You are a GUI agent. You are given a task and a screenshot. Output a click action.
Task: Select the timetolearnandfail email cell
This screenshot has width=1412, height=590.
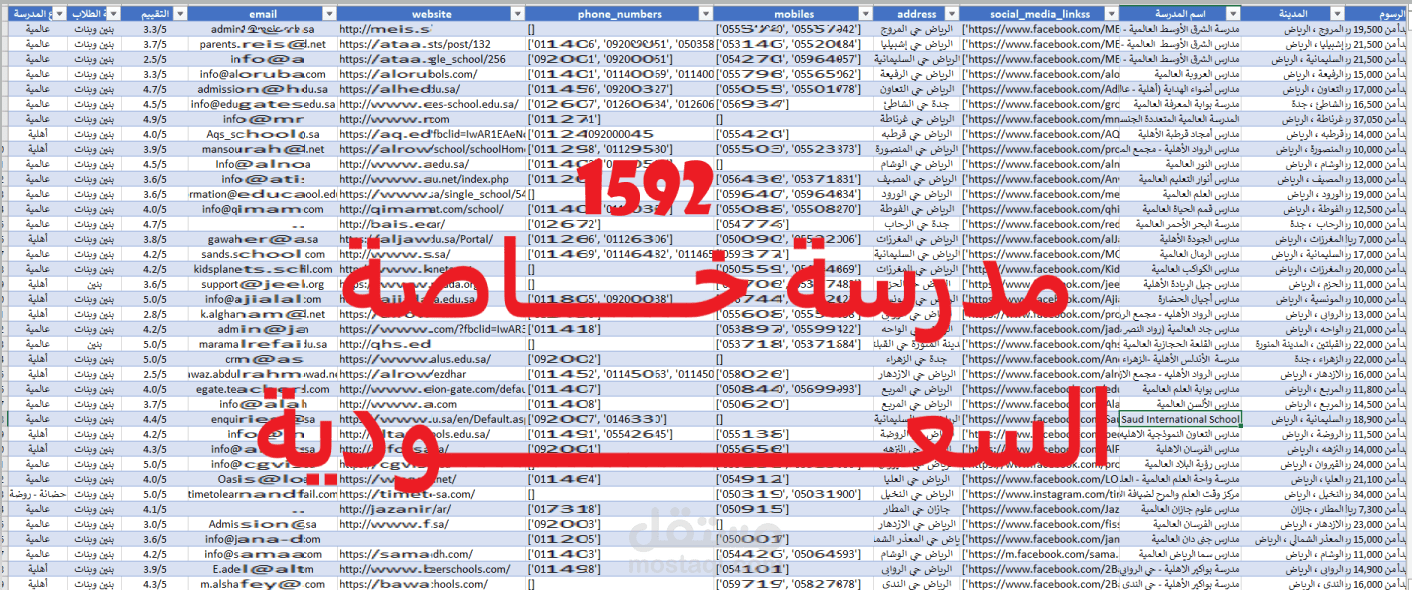263,494
